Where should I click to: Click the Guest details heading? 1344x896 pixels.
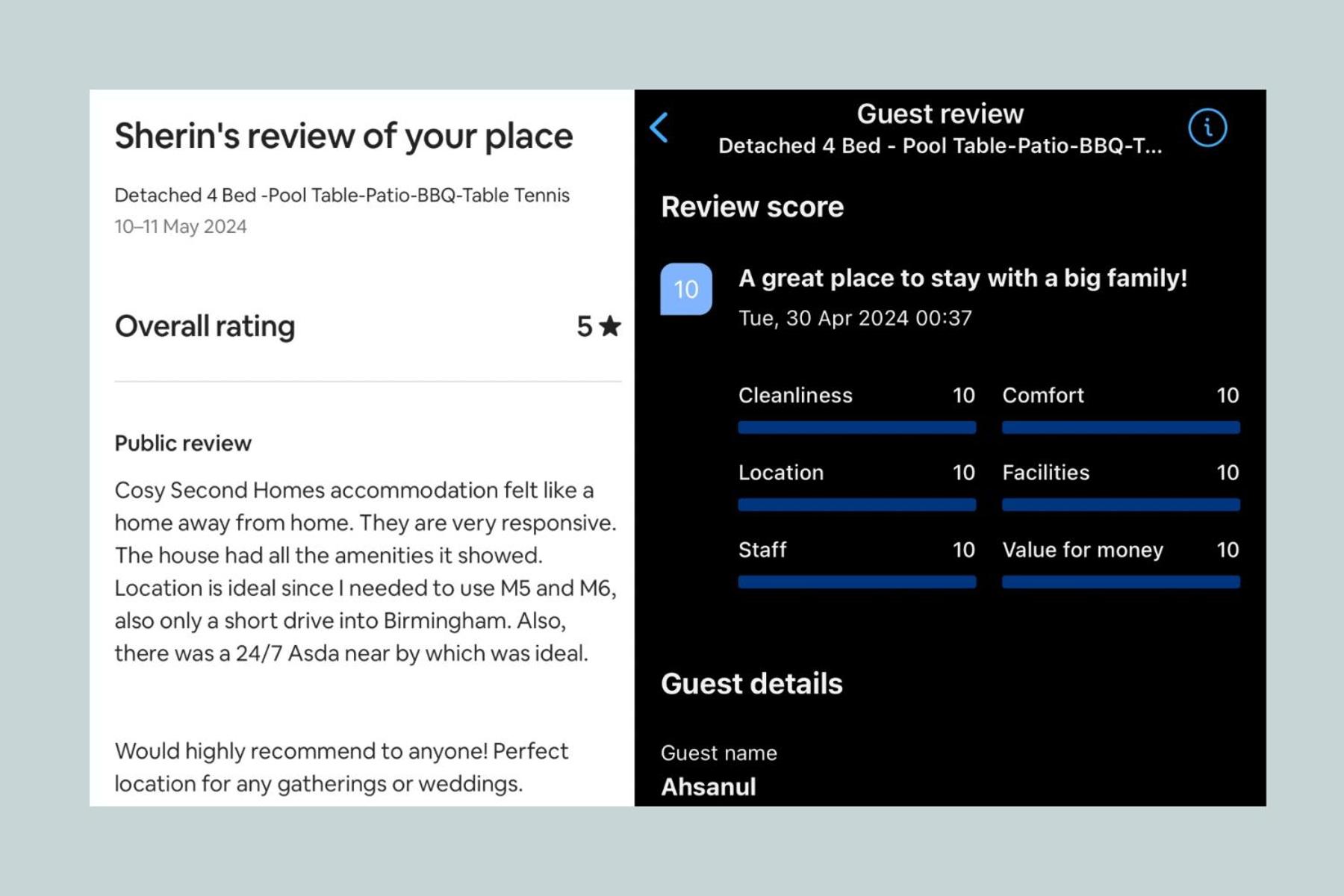[x=751, y=684]
